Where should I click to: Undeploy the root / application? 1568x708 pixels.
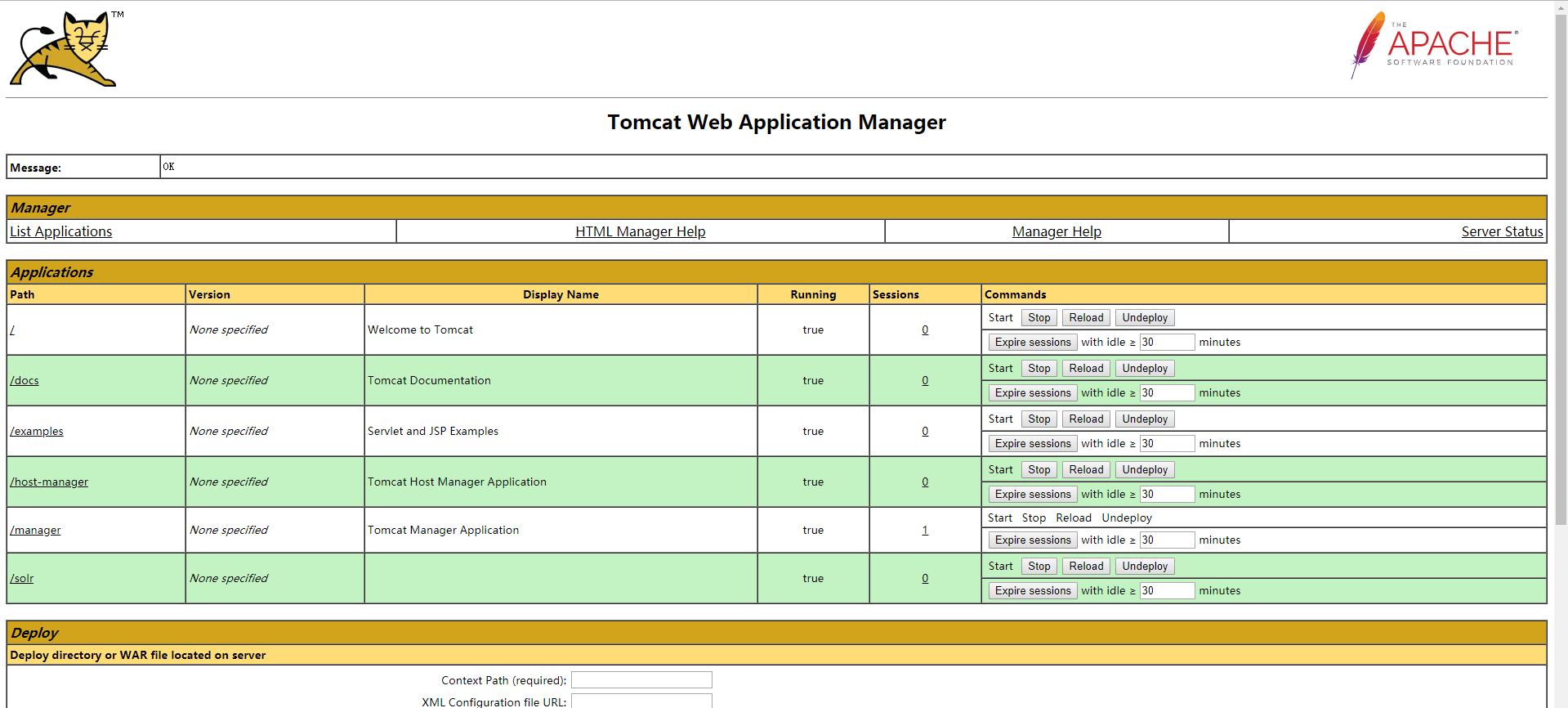[x=1145, y=318]
